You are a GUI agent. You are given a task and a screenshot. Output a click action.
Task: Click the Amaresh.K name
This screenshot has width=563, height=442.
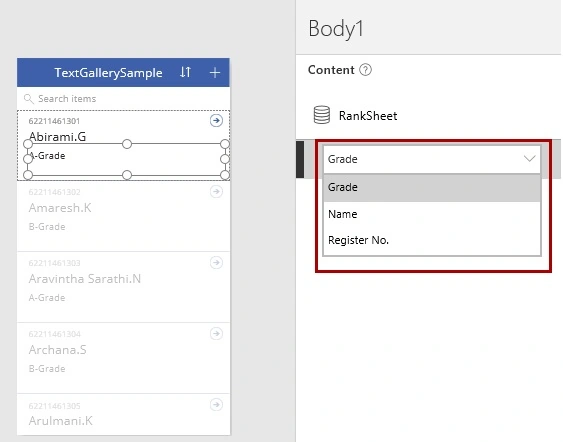click(x=60, y=208)
